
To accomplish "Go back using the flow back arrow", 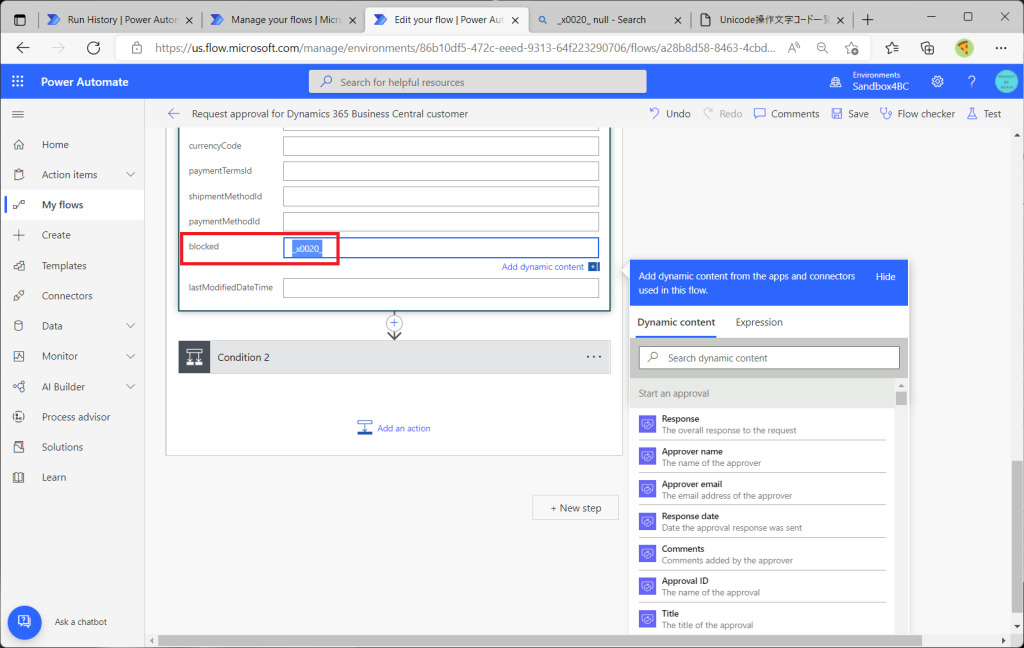I will 173,114.
